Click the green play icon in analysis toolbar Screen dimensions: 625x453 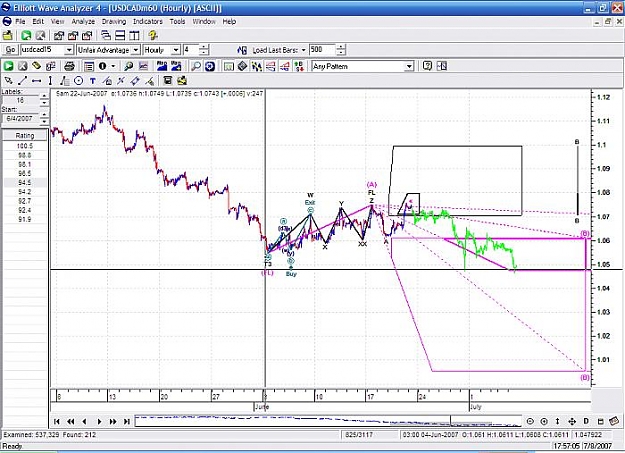(8, 66)
